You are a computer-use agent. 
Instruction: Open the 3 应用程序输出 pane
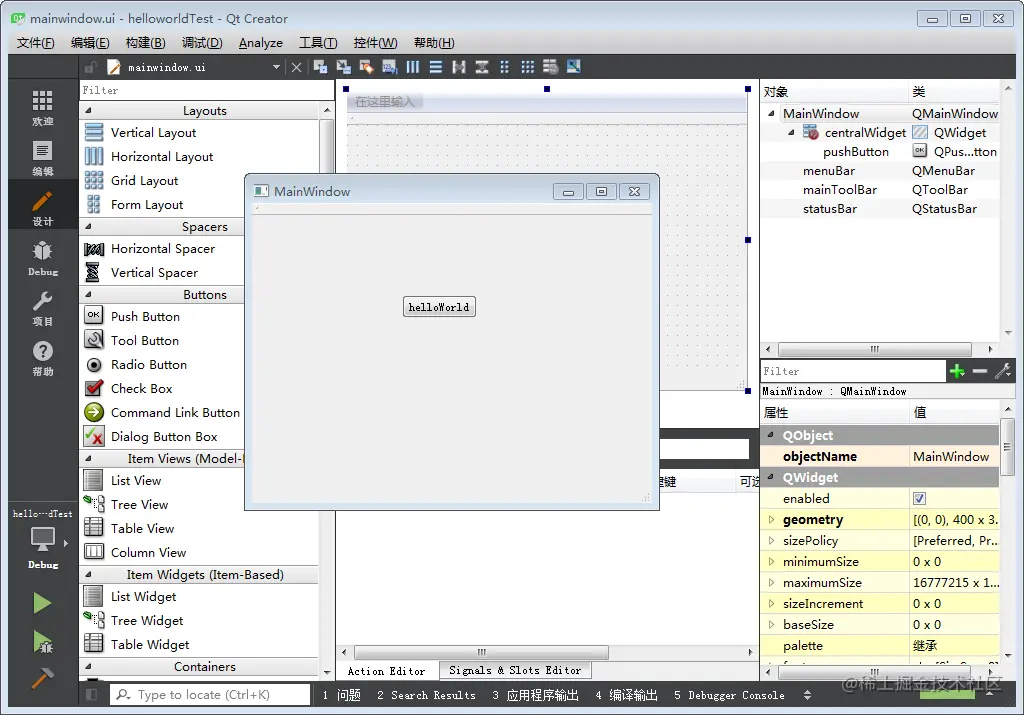(x=535, y=695)
